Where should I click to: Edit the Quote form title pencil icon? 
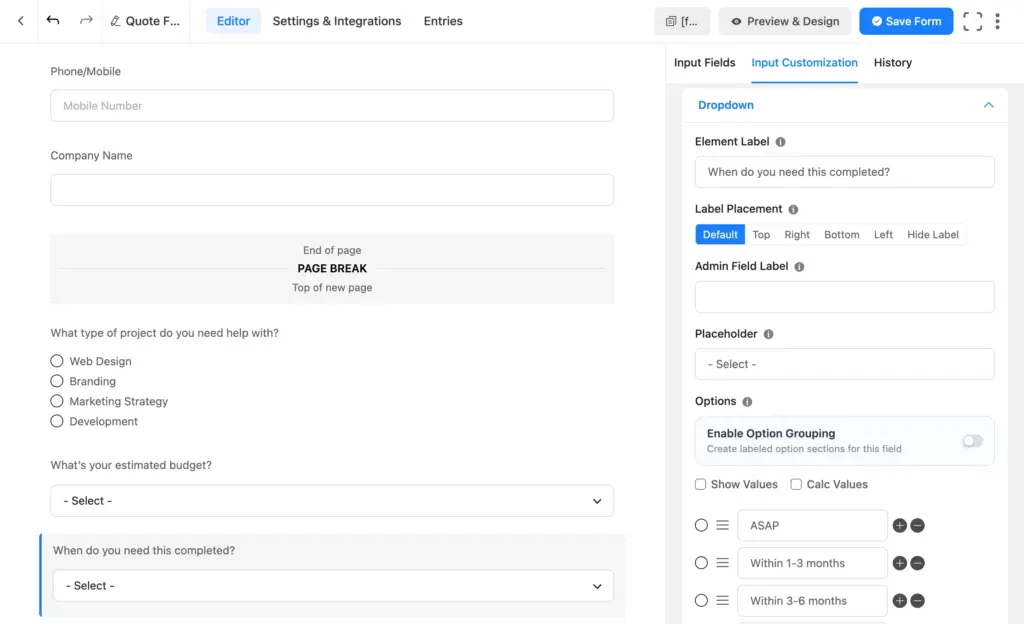[x=115, y=21]
